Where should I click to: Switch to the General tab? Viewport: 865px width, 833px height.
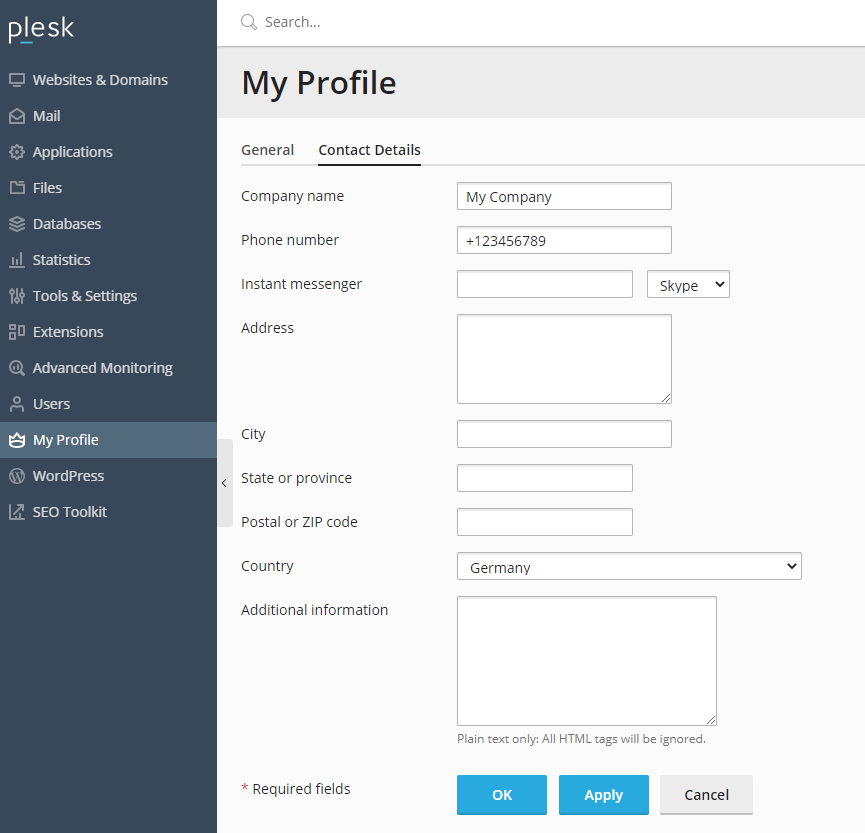click(x=267, y=150)
